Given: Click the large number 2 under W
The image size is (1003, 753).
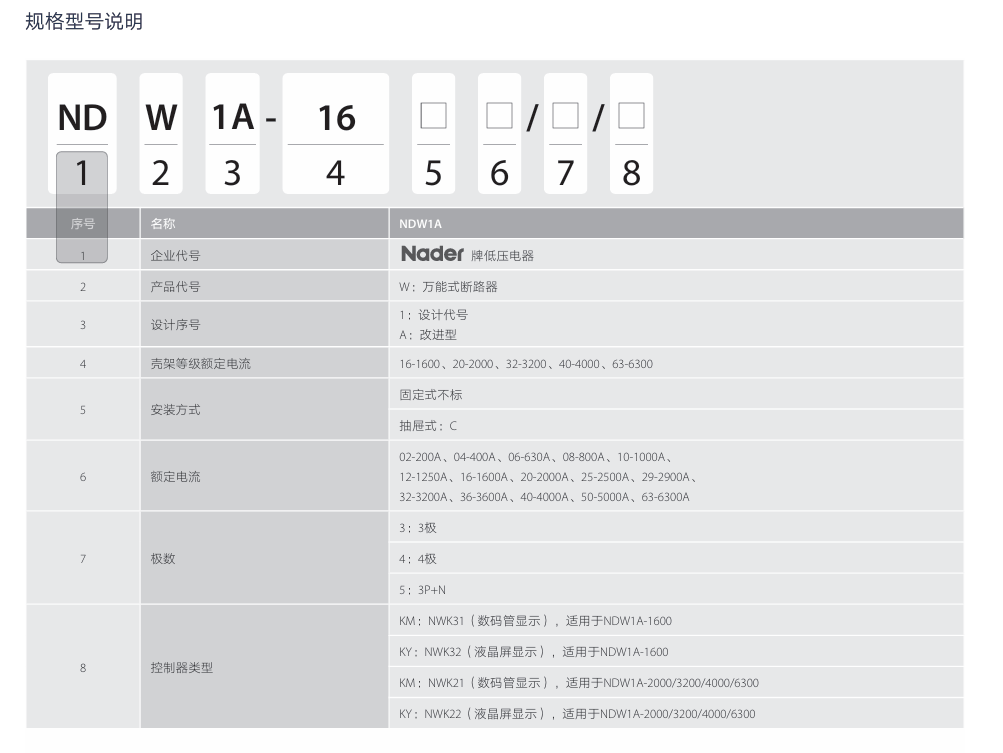Looking at the screenshot, I should tap(161, 173).
